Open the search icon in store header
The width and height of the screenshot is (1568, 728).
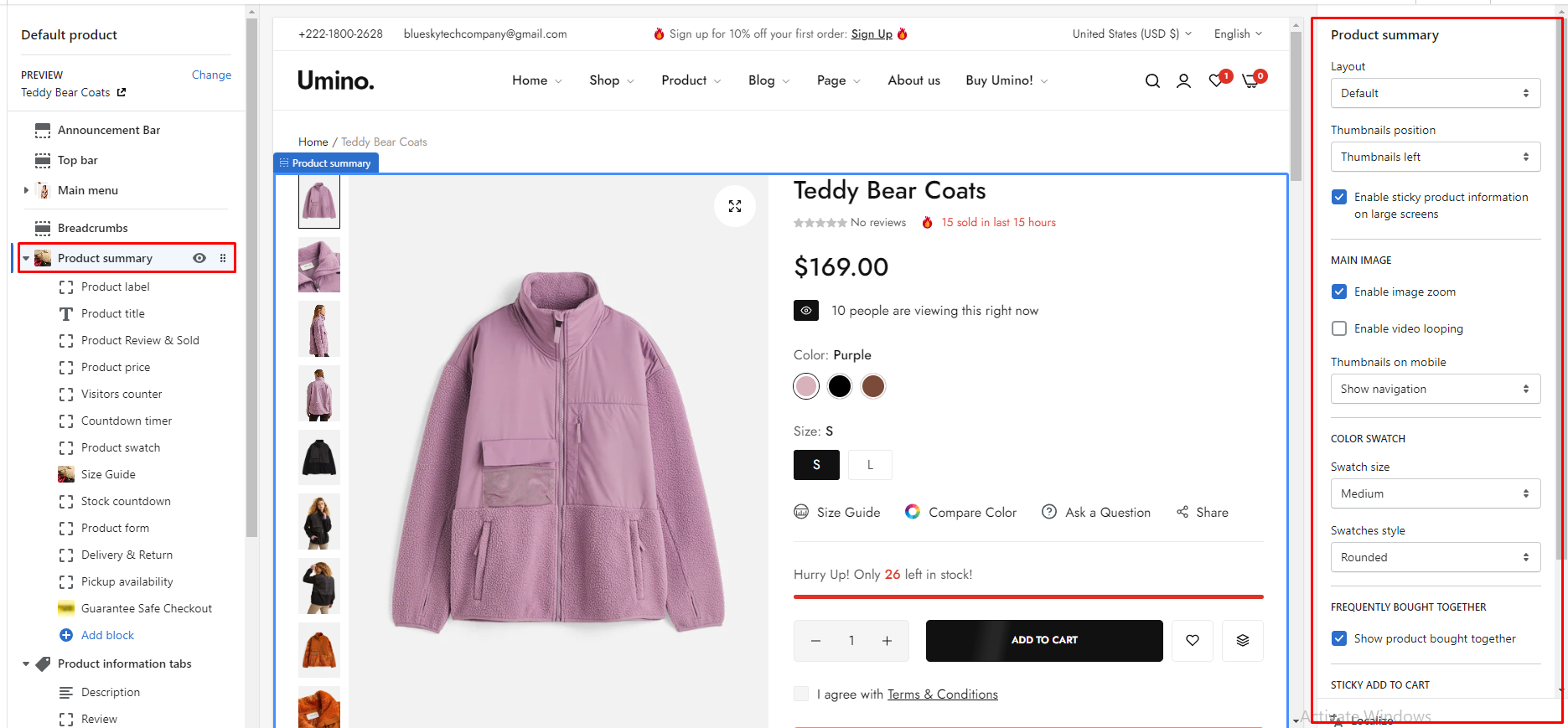1152,80
